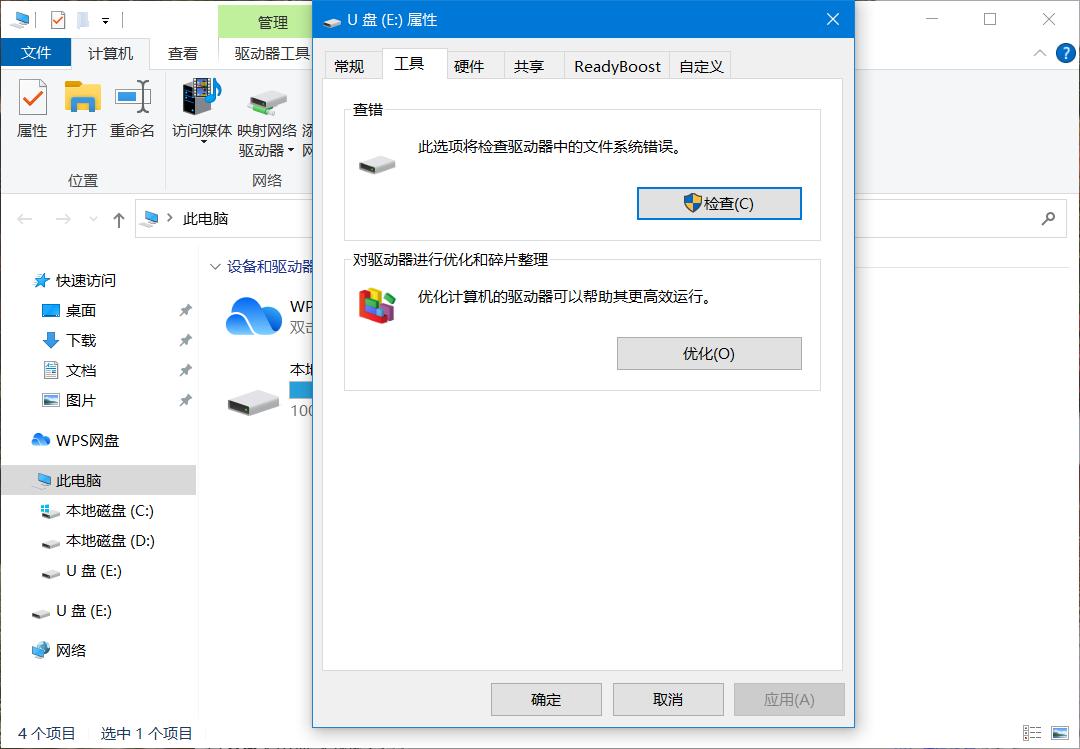This screenshot has width=1080, height=749.
Task: Unpin 图片 from quick access
Action: (x=184, y=400)
